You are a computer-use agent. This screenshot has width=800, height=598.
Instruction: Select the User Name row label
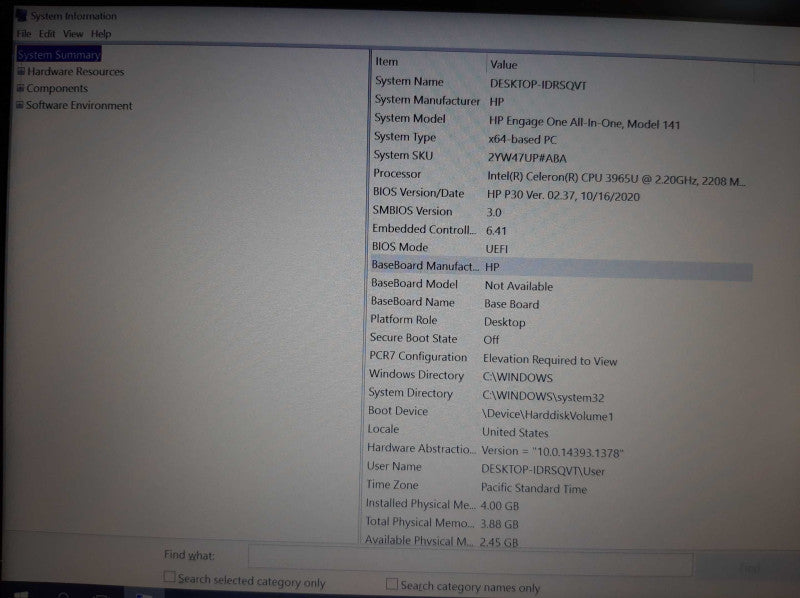pos(394,466)
